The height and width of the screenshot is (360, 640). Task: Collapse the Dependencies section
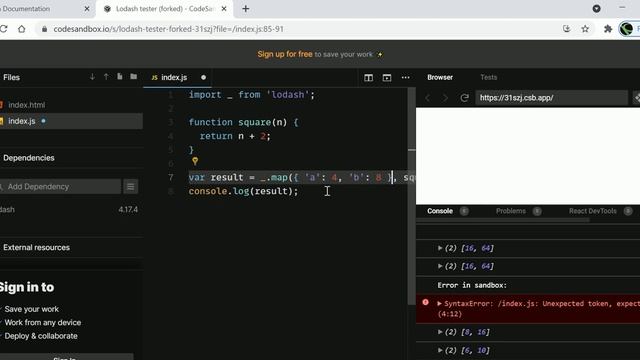click(x=29, y=158)
